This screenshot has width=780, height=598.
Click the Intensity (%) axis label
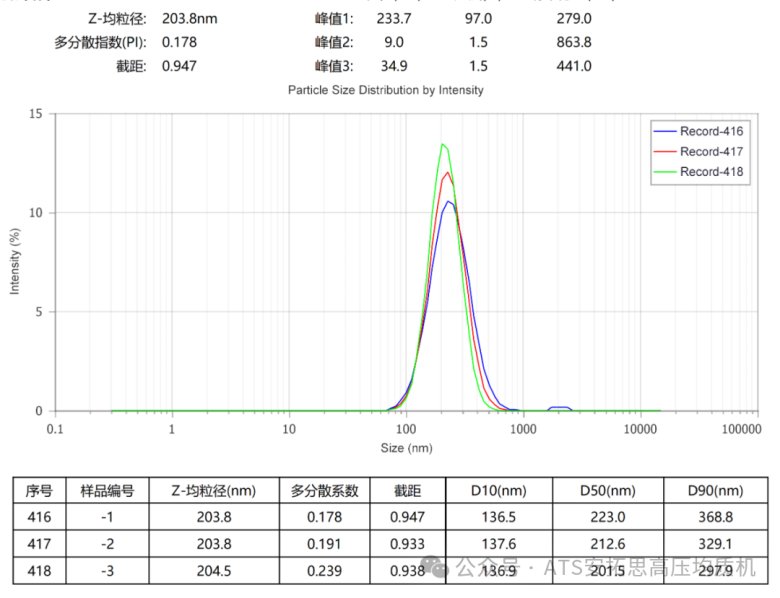[15, 262]
